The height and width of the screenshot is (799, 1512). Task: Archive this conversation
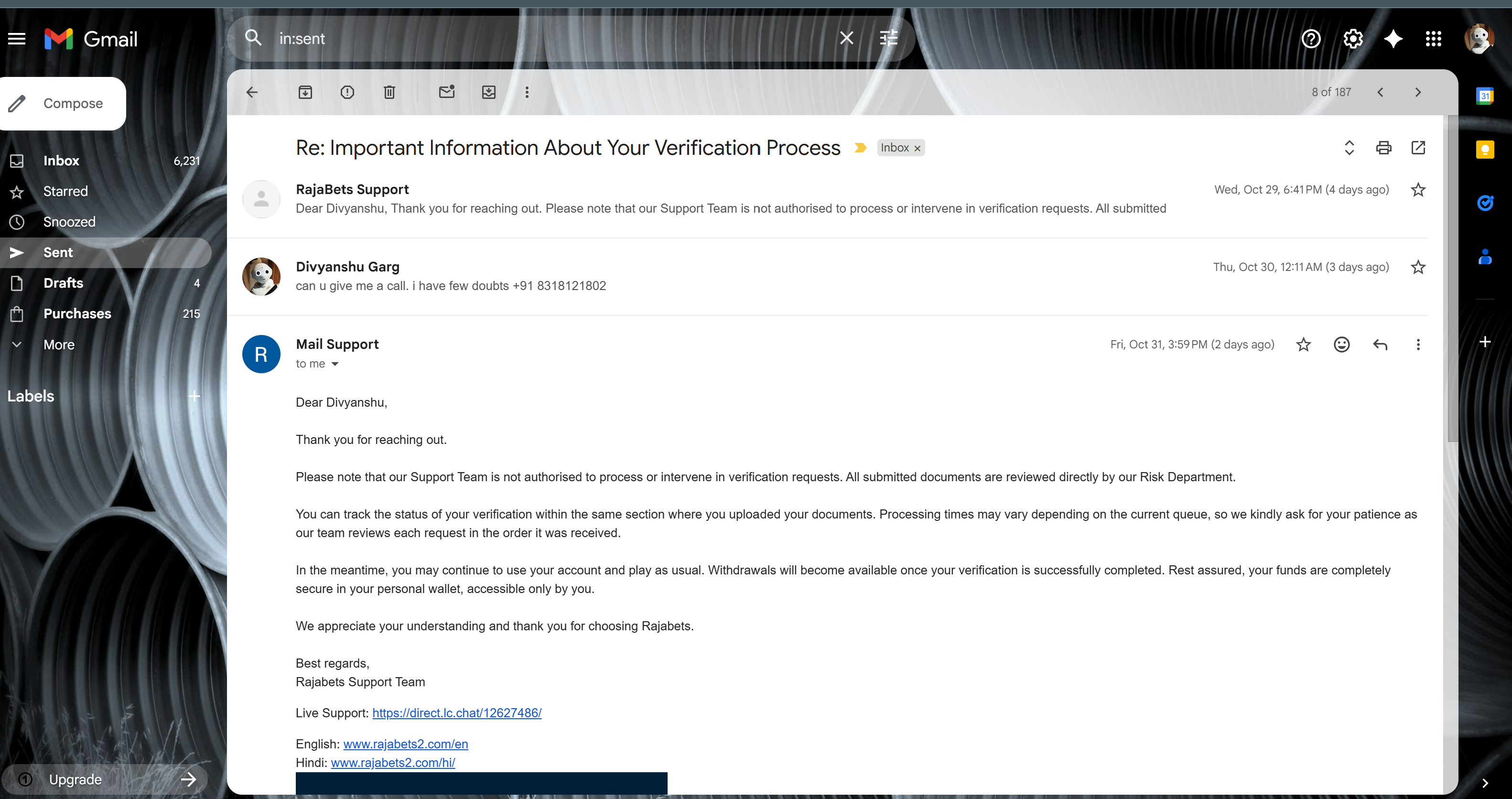[305, 92]
